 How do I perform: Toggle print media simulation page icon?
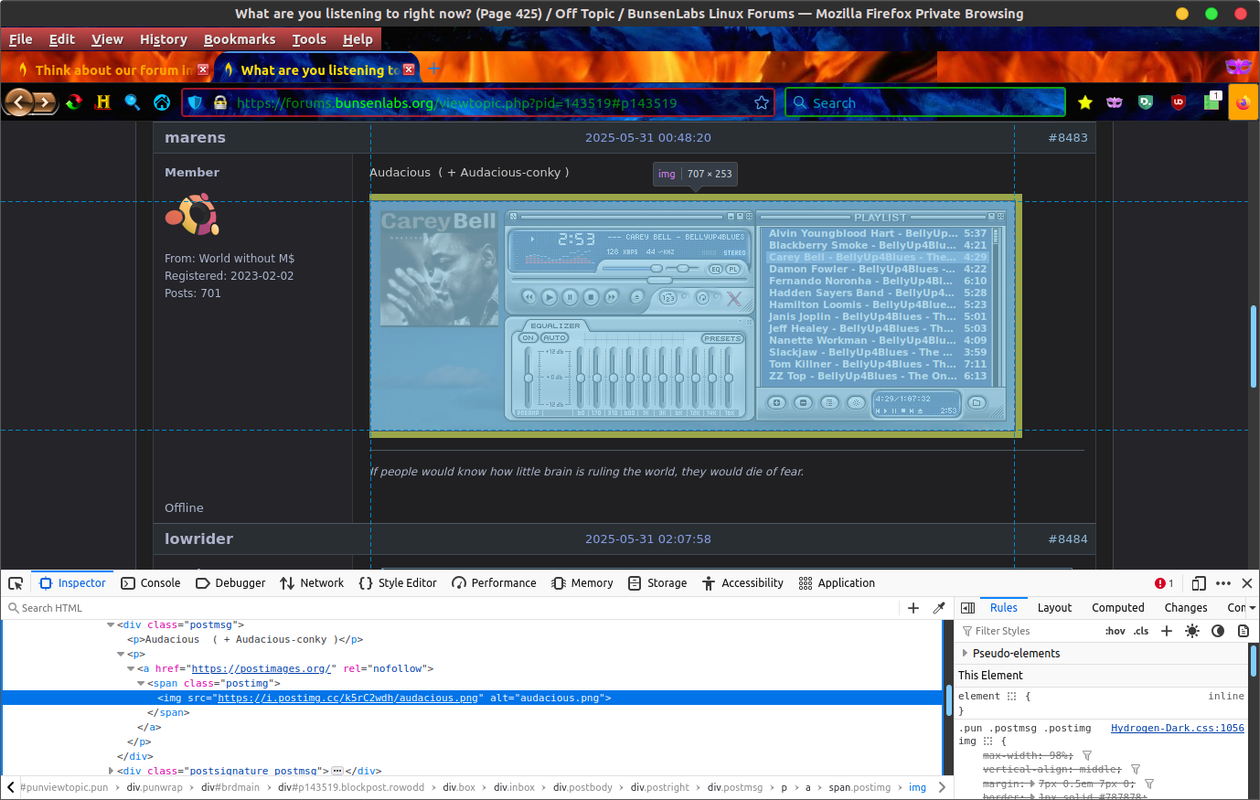[x=1243, y=631]
